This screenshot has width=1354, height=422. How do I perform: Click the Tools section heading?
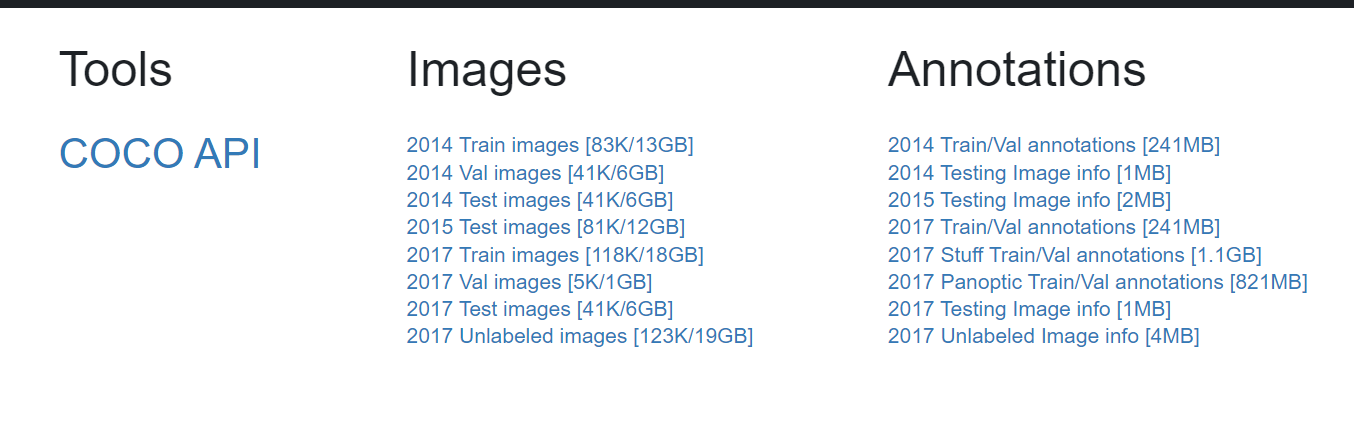(115, 70)
